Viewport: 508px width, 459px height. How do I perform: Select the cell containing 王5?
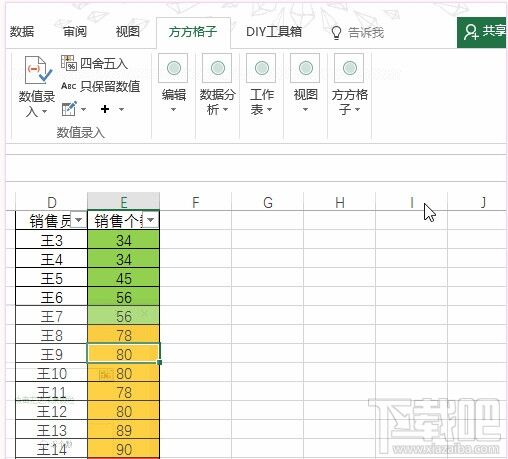pyautogui.click(x=51, y=278)
